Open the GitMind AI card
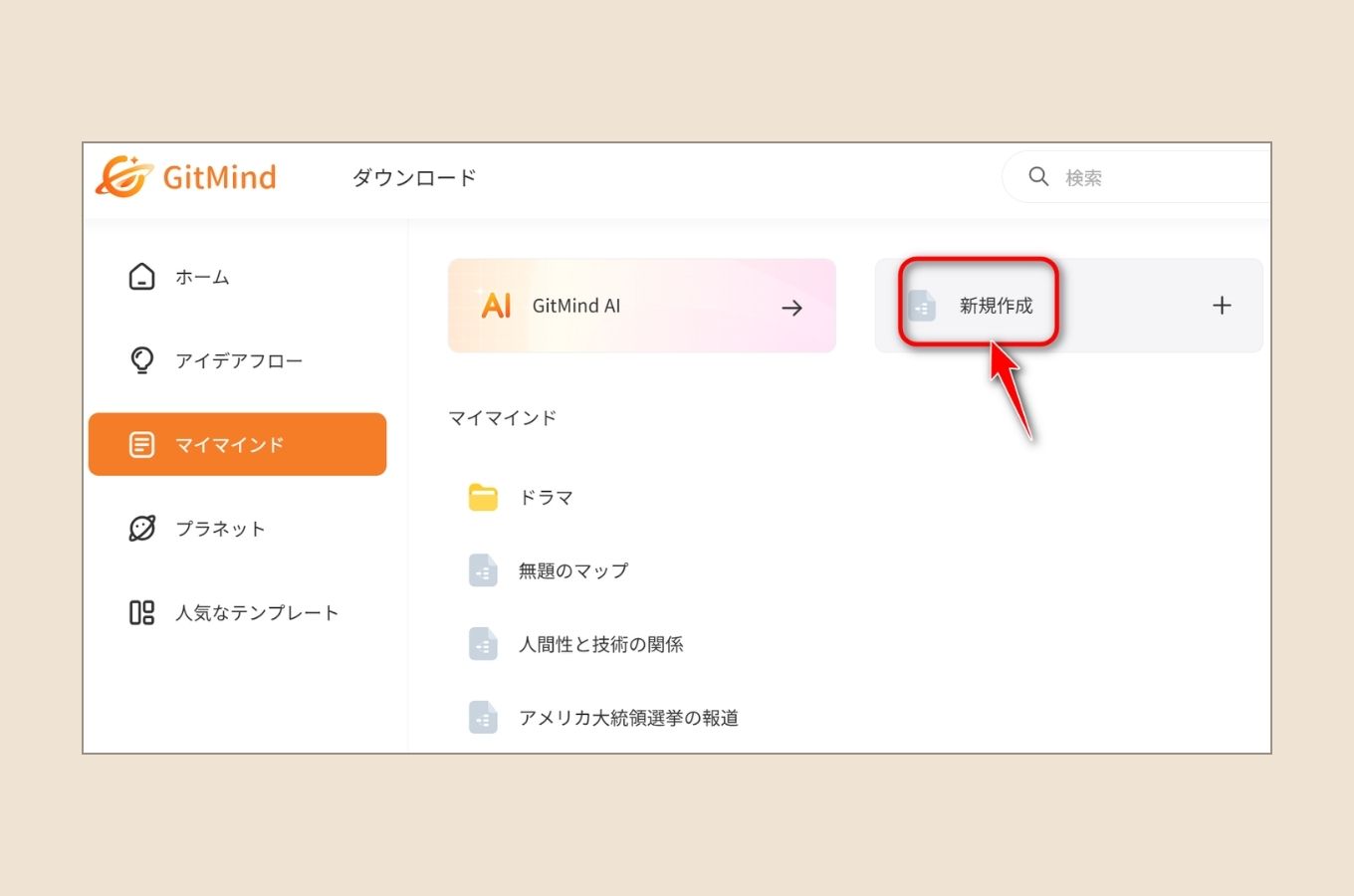Screen dimensions: 1354x896 (x=642, y=306)
